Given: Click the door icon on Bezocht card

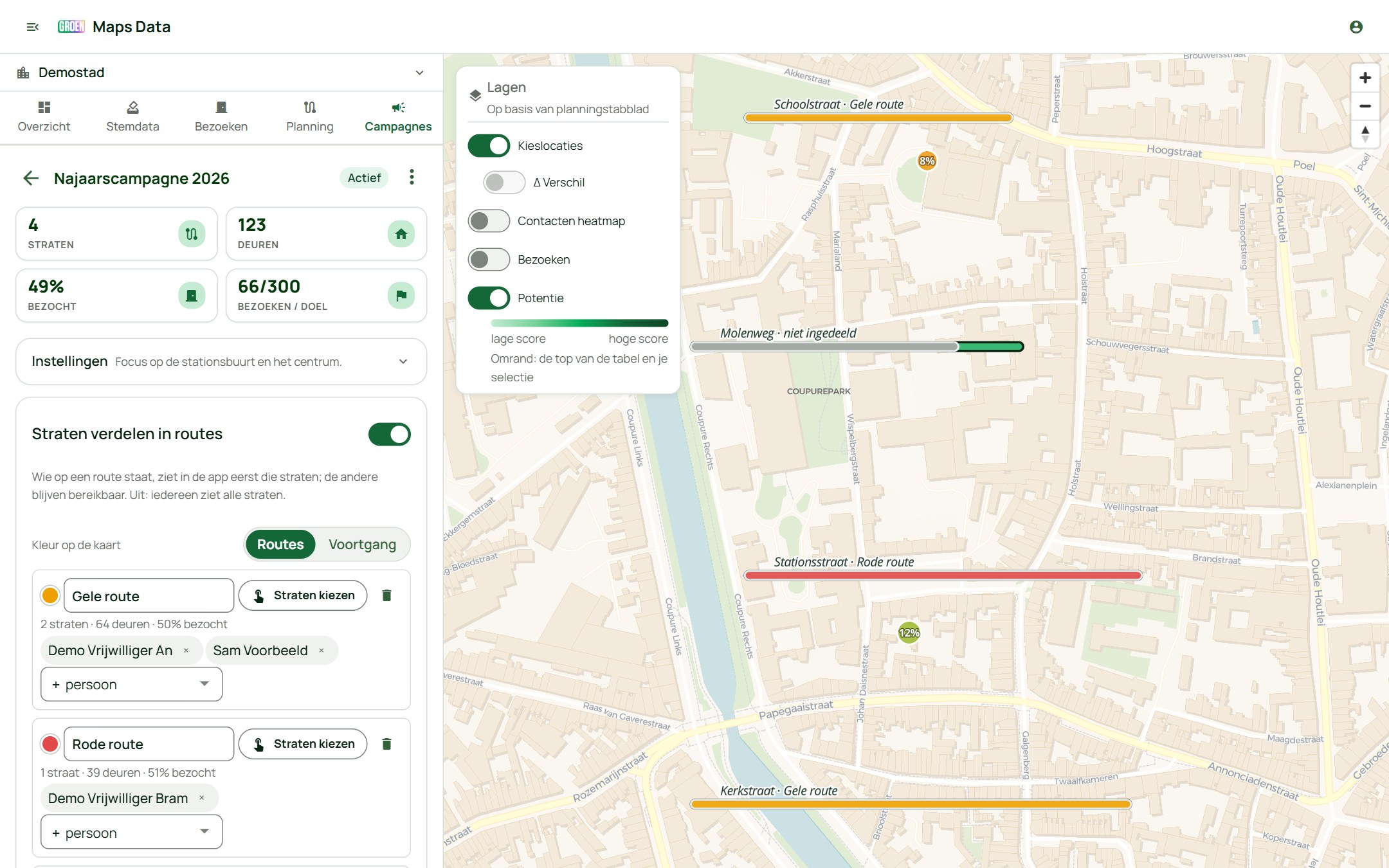Looking at the screenshot, I should [x=192, y=295].
